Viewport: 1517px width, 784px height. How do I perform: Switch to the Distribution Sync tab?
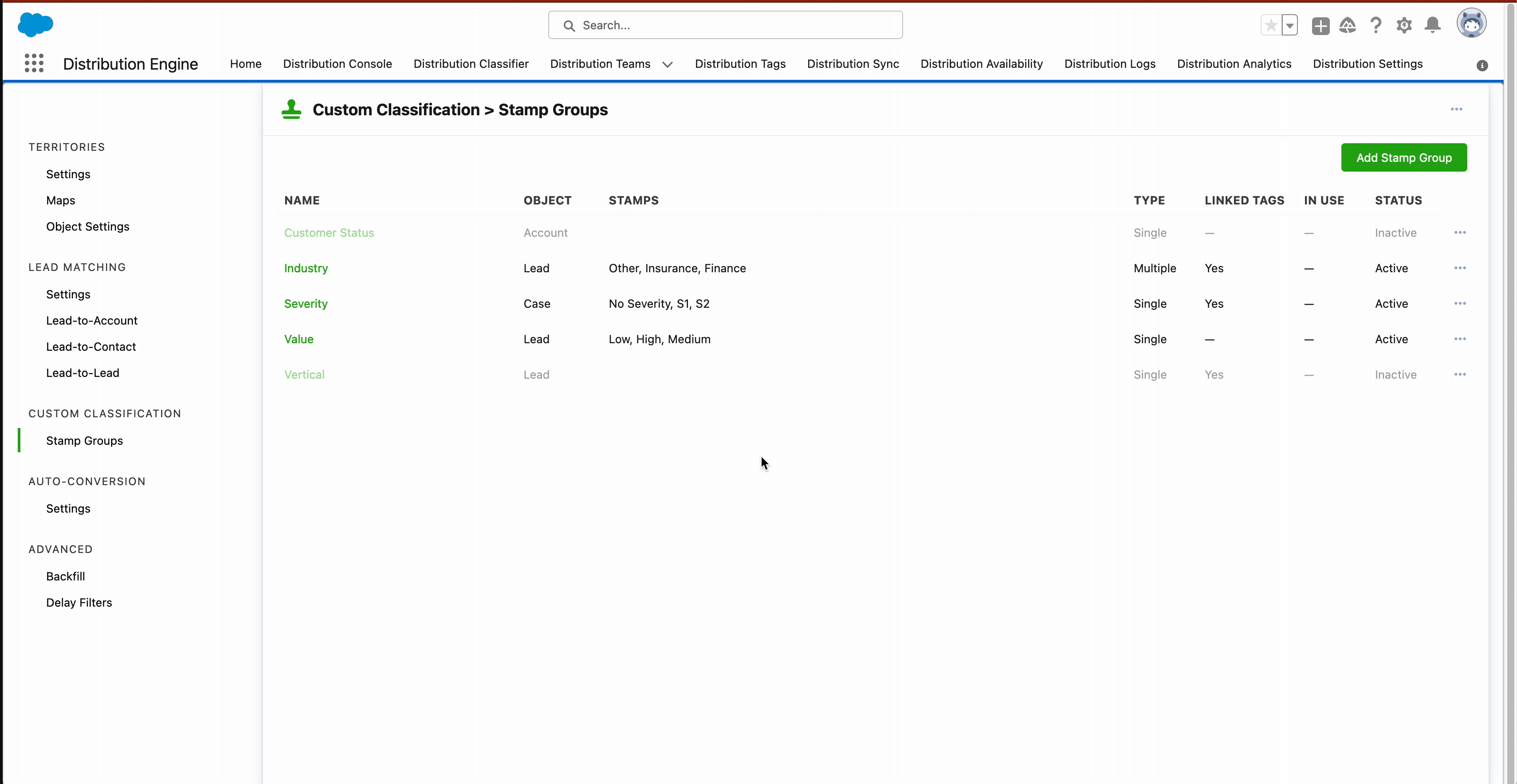coord(853,63)
